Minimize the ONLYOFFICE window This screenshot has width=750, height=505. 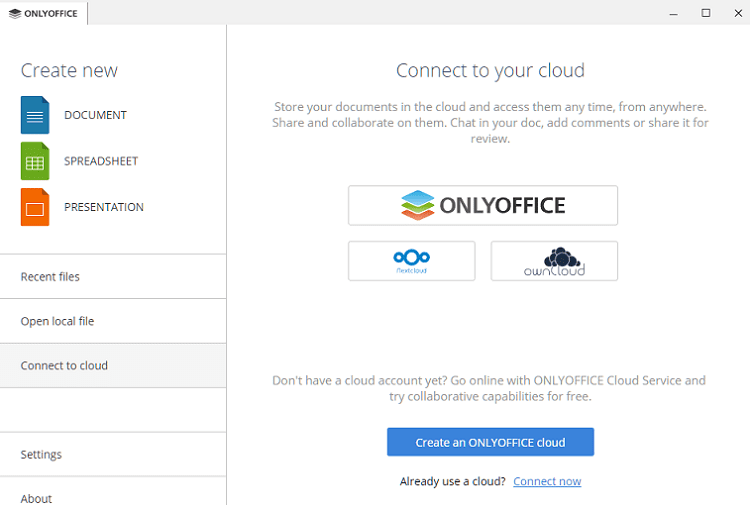coord(673,13)
